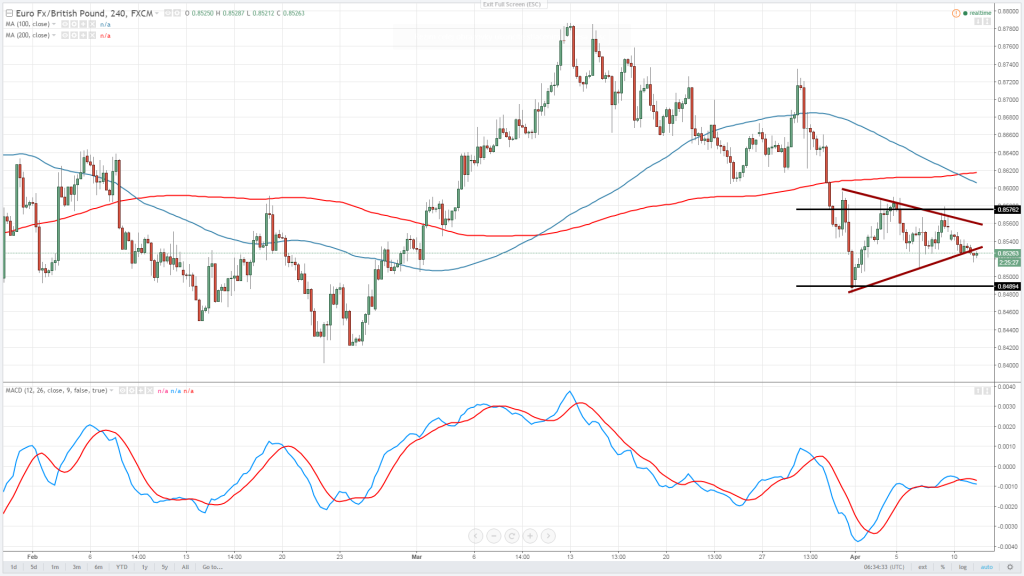Screen dimensions: 1024x576
Task: Click the red n/a value for MA (200, close)
Action: click(105, 35)
